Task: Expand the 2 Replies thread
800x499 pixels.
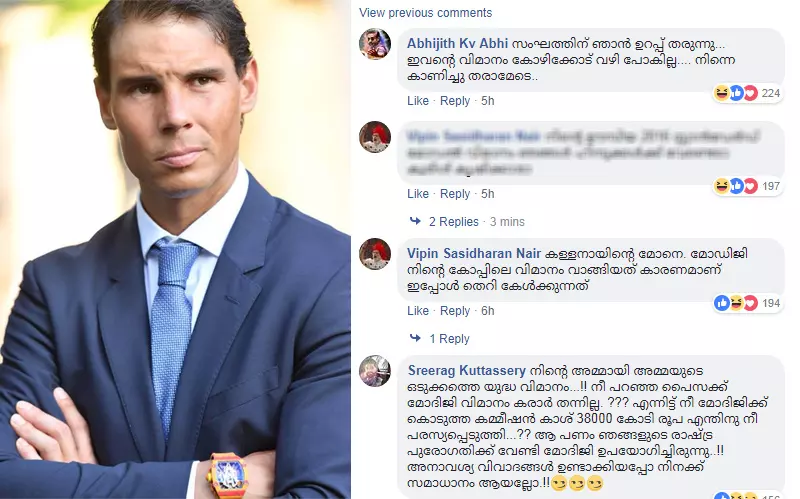Action: [454, 221]
